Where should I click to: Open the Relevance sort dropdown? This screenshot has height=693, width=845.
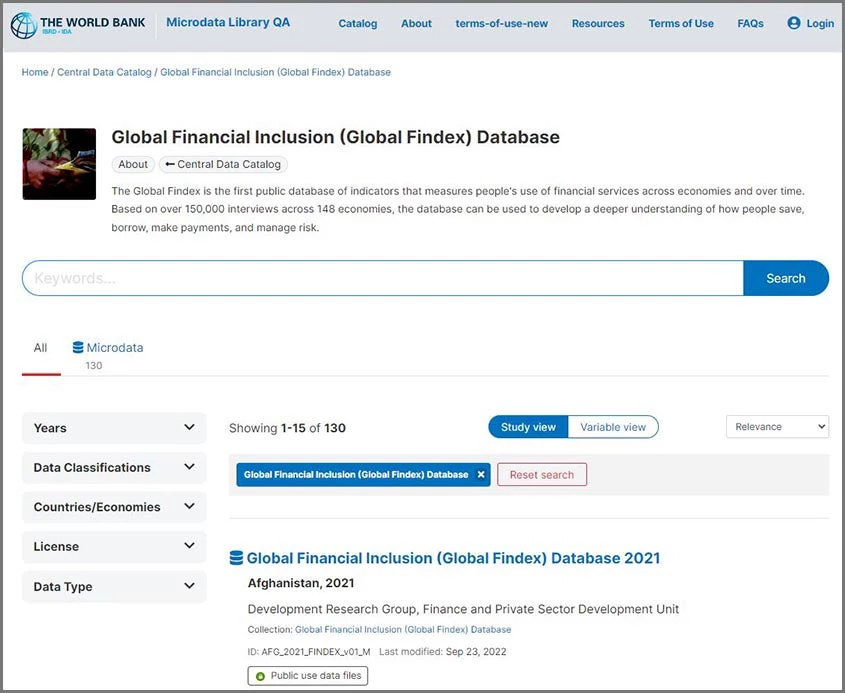pos(777,427)
